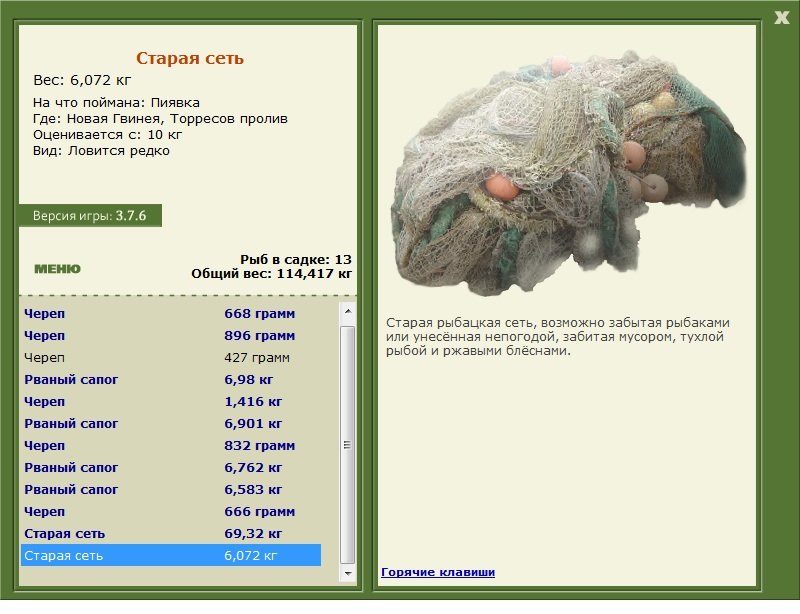
Task: Click the Где: Новая Гвинея, Торресов пролив line
Action: [160, 118]
